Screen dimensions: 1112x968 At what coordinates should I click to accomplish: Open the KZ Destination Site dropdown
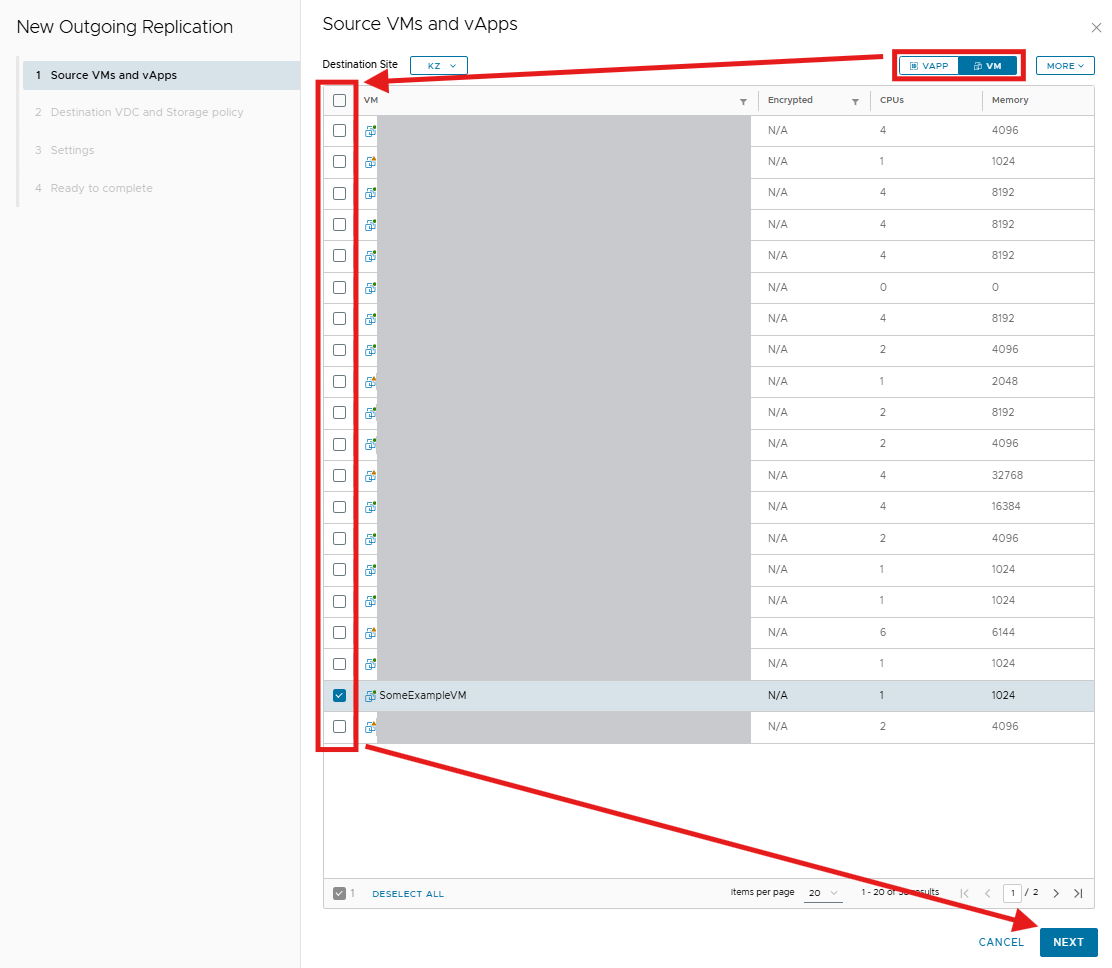[438, 65]
